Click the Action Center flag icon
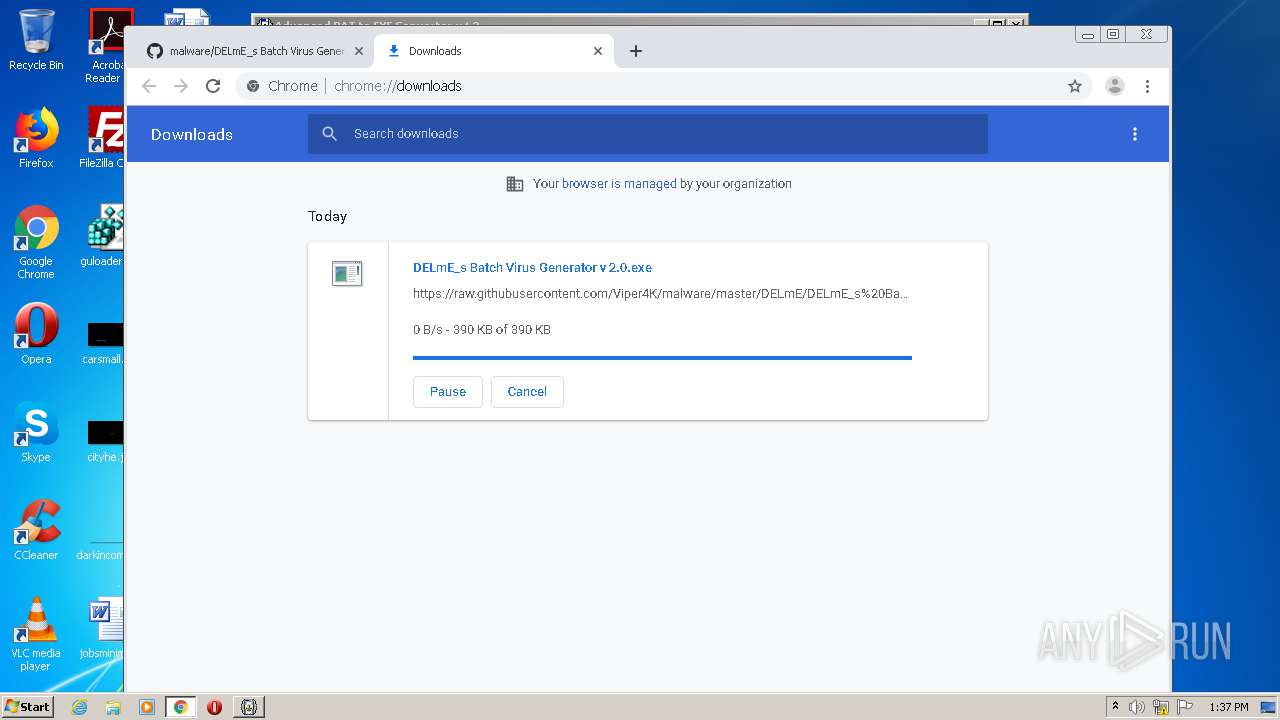The image size is (1280, 720). tap(1184, 707)
